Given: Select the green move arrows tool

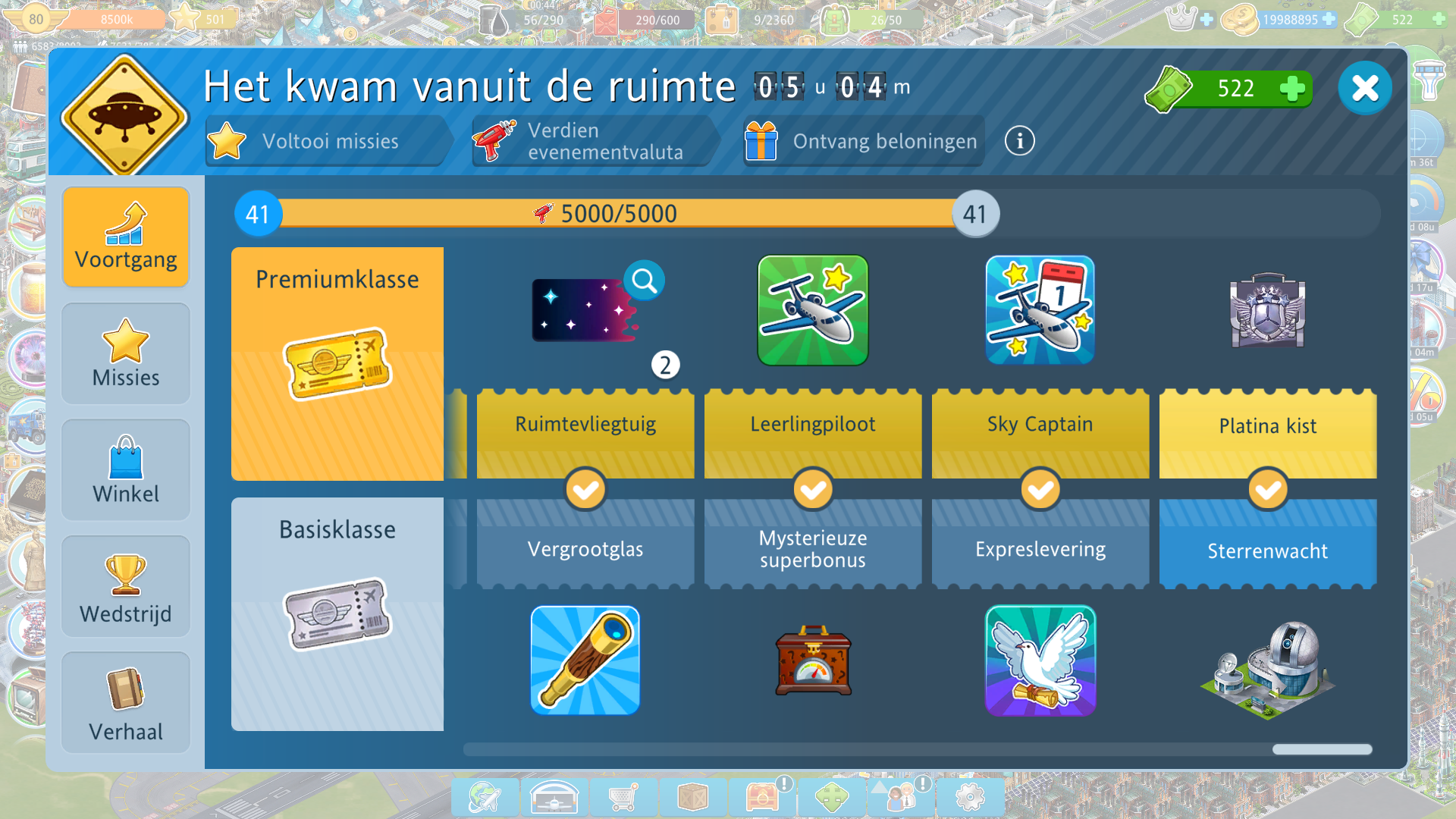Looking at the screenshot, I should pyautogui.click(x=831, y=798).
